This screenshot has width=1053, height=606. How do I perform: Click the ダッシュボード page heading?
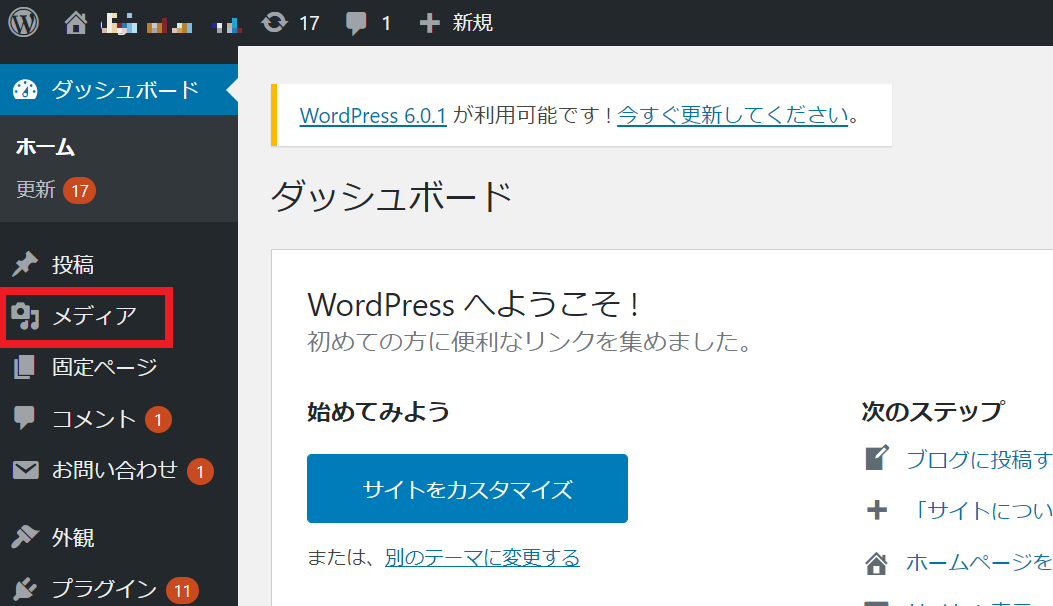point(392,196)
